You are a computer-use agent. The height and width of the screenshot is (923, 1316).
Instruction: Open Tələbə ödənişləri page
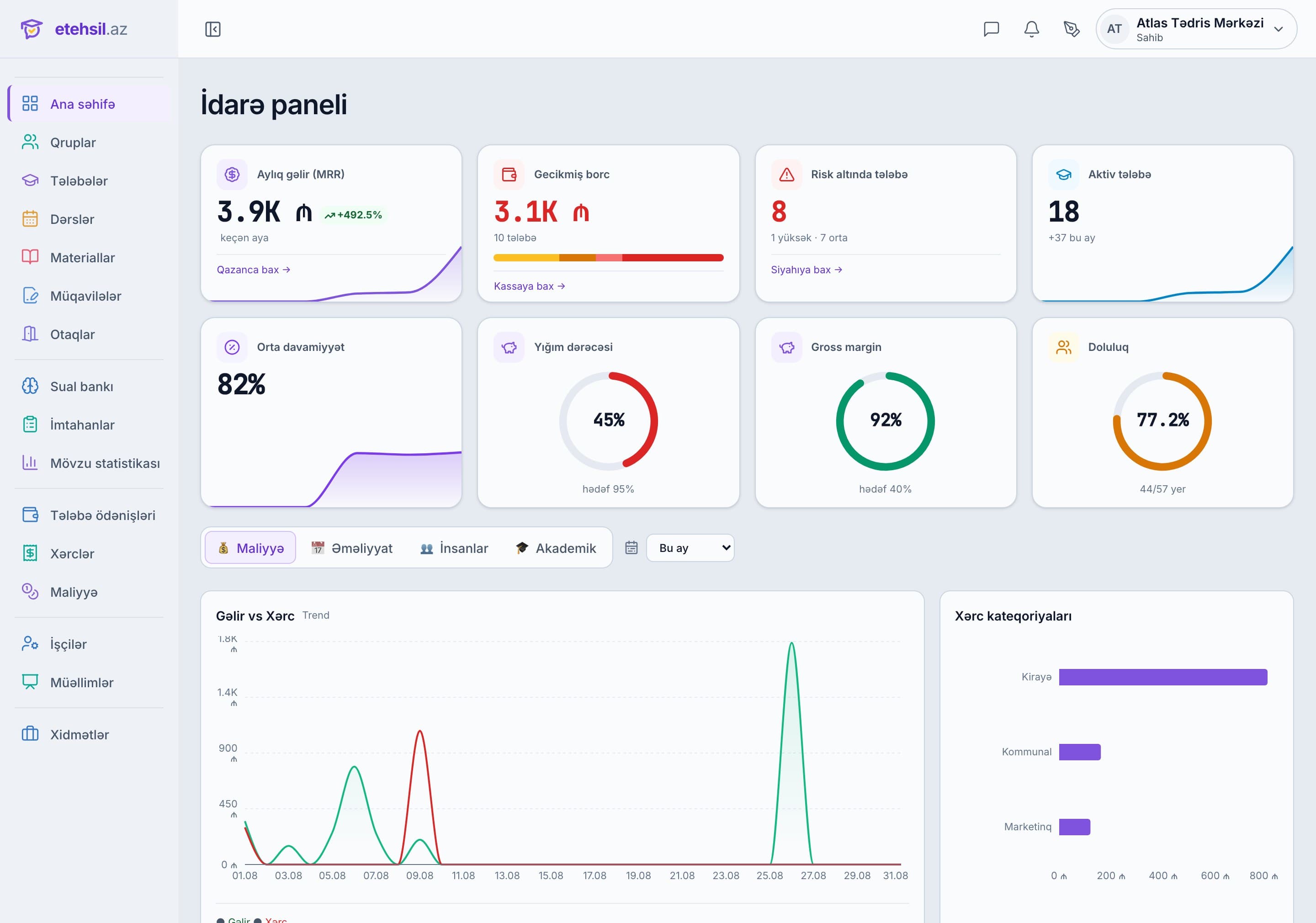(x=90, y=515)
